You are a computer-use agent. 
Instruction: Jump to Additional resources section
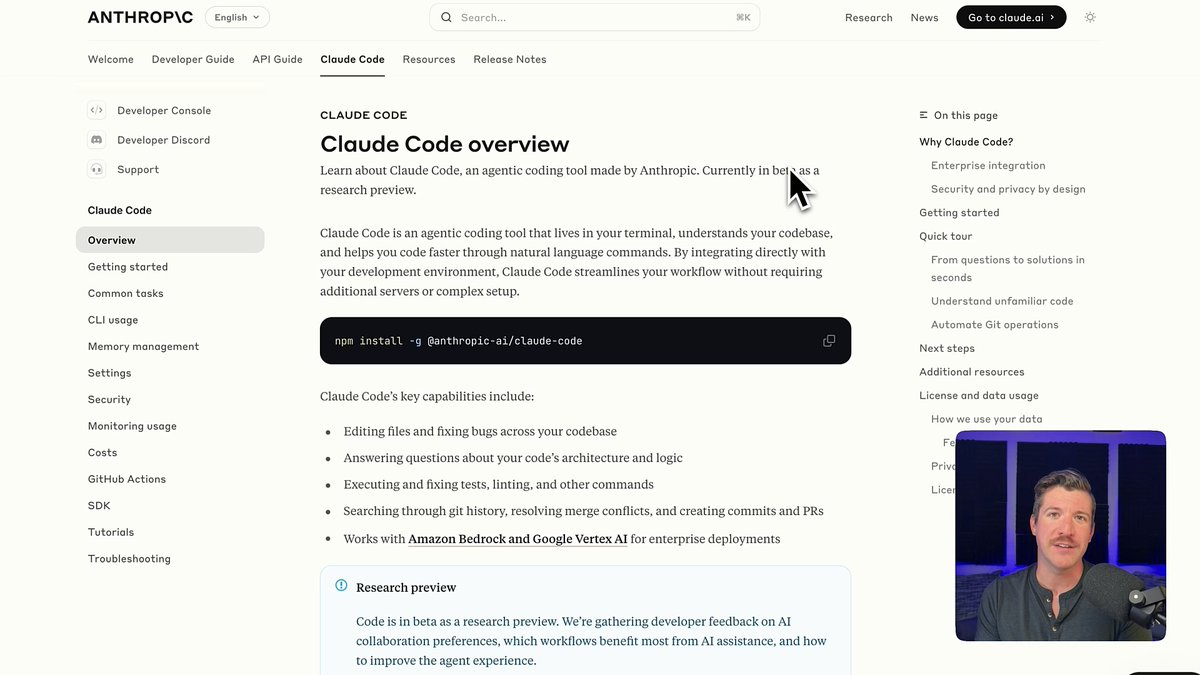[x=972, y=372]
